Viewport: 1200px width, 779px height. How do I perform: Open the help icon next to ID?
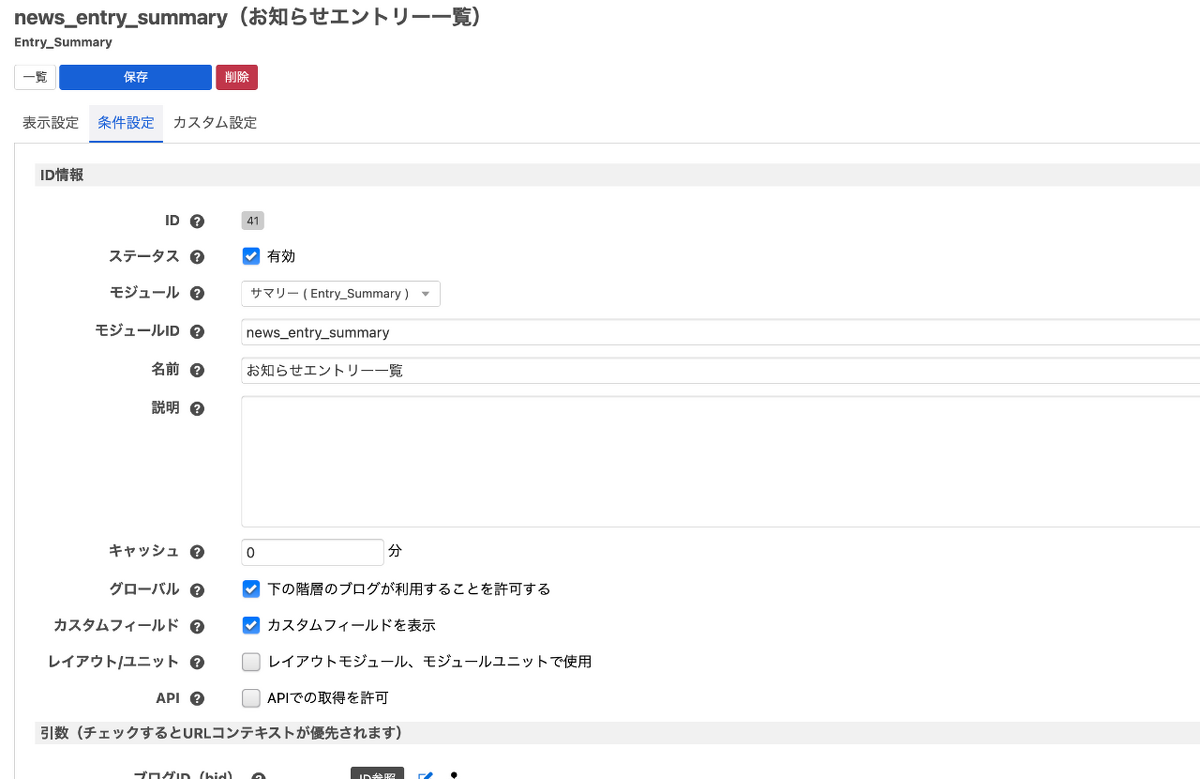click(x=196, y=220)
